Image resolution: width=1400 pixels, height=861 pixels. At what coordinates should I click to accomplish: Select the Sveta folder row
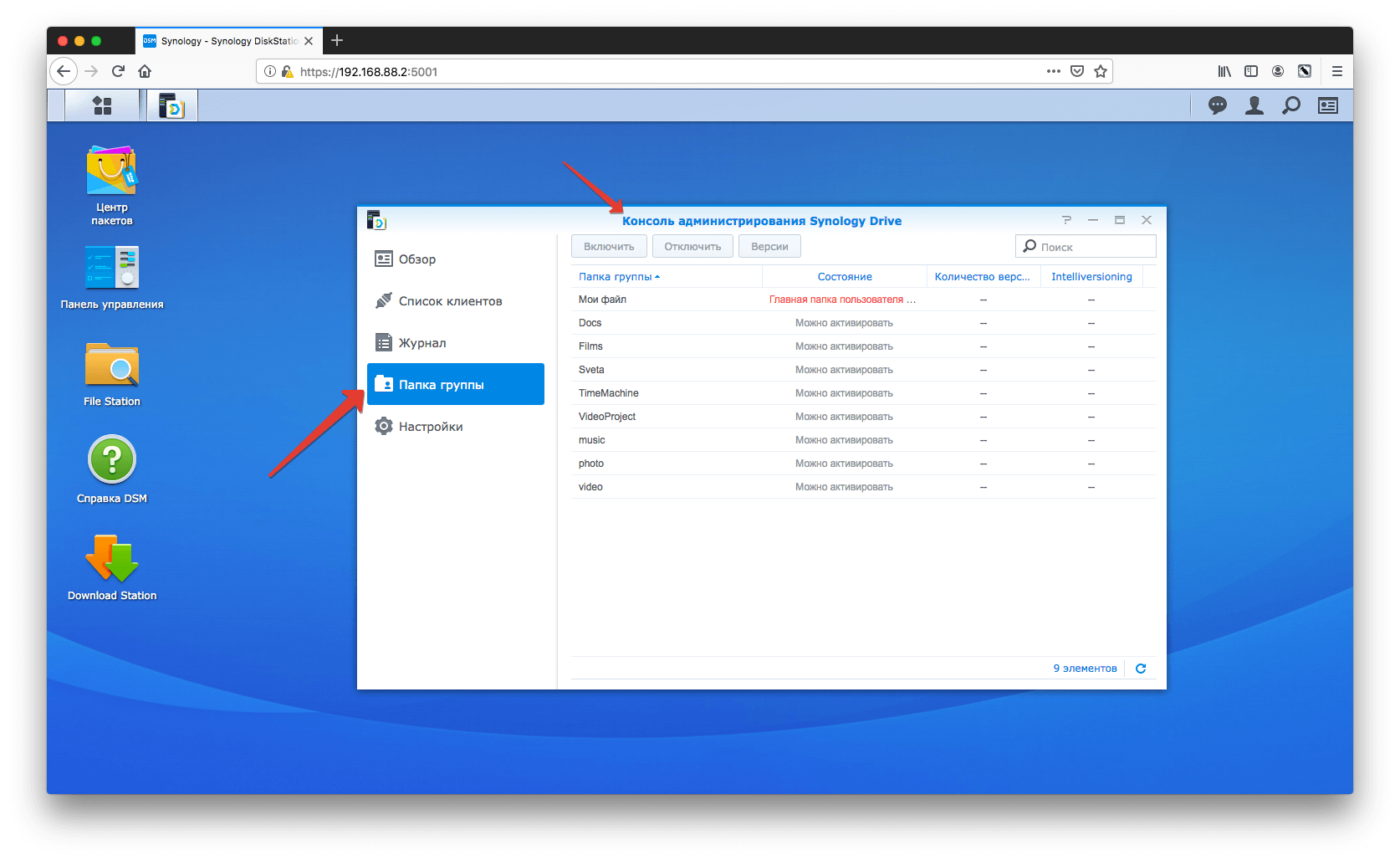864,370
